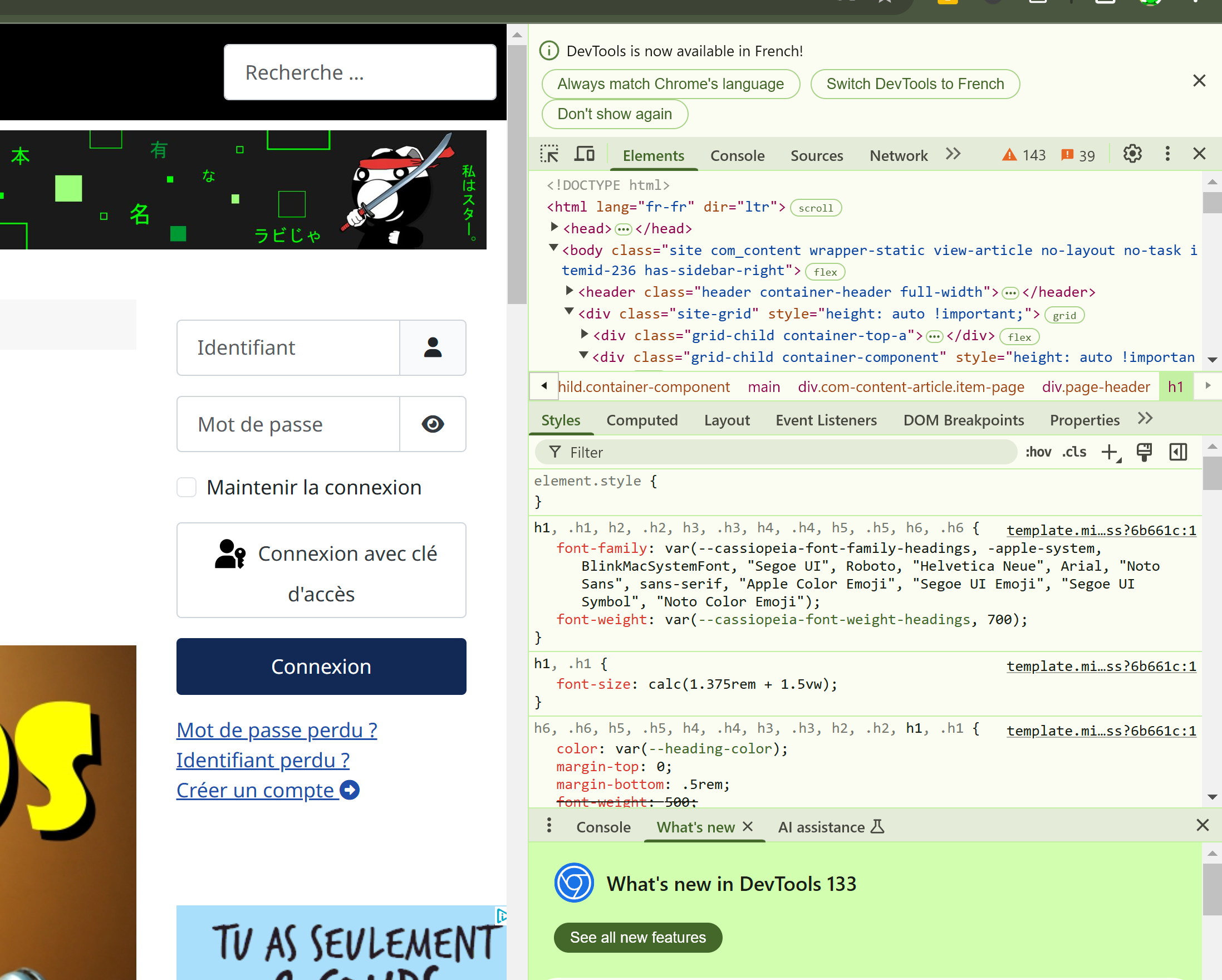Click the new style rule plus icon
The width and height of the screenshot is (1222, 980).
tap(1110, 452)
